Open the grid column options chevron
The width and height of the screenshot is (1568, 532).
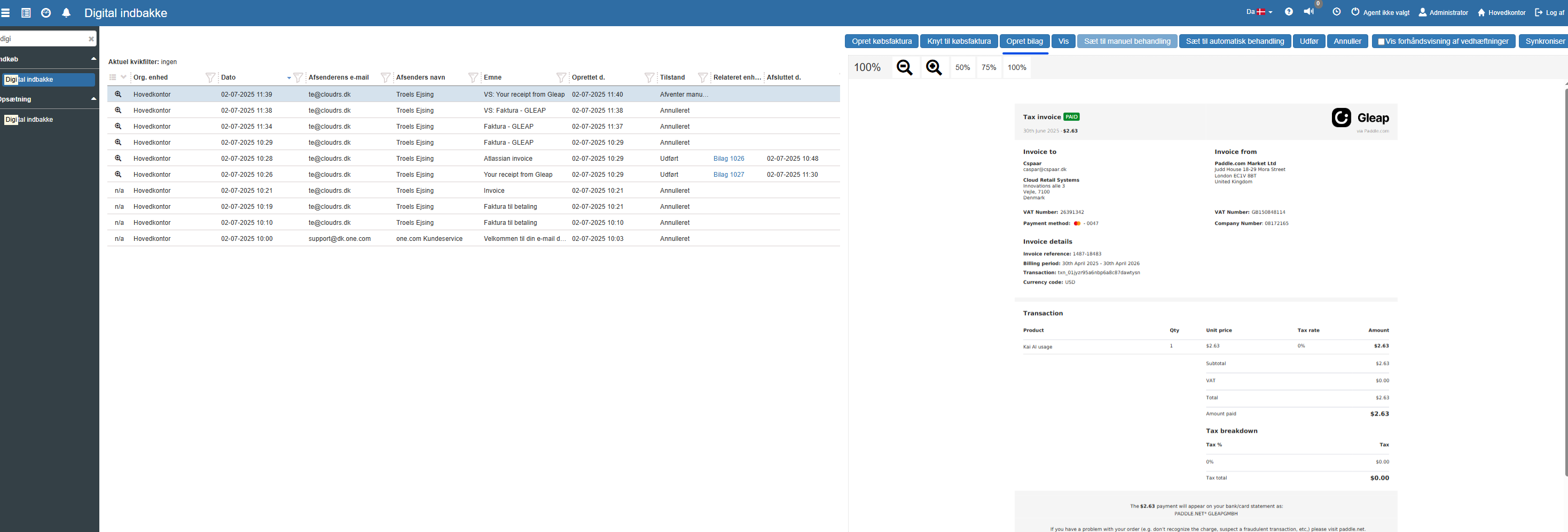[123, 77]
